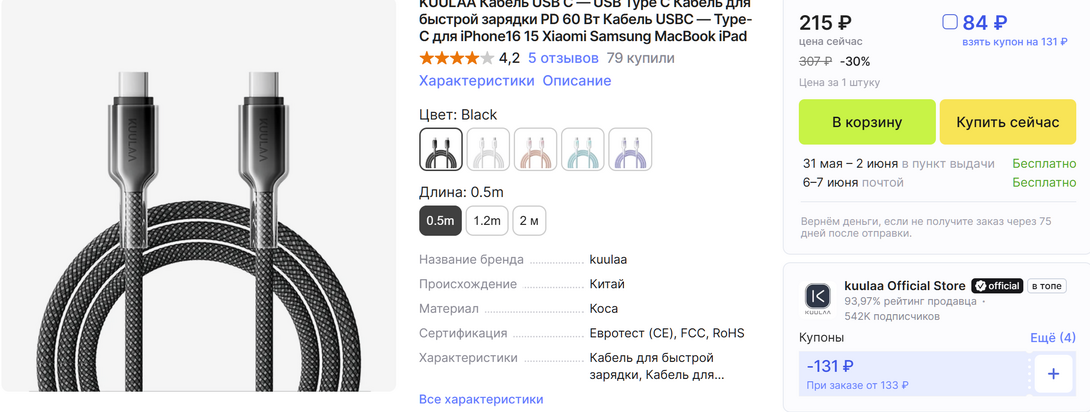The width and height of the screenshot is (1090, 412).
Task: Choose the 2 м cable length
Action: click(529, 220)
